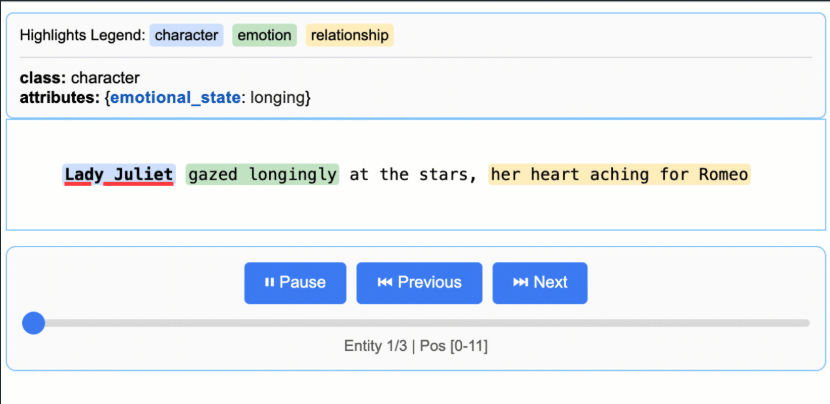Click the class: character label
This screenshot has height=404, width=830.
pyautogui.click(x=80, y=78)
